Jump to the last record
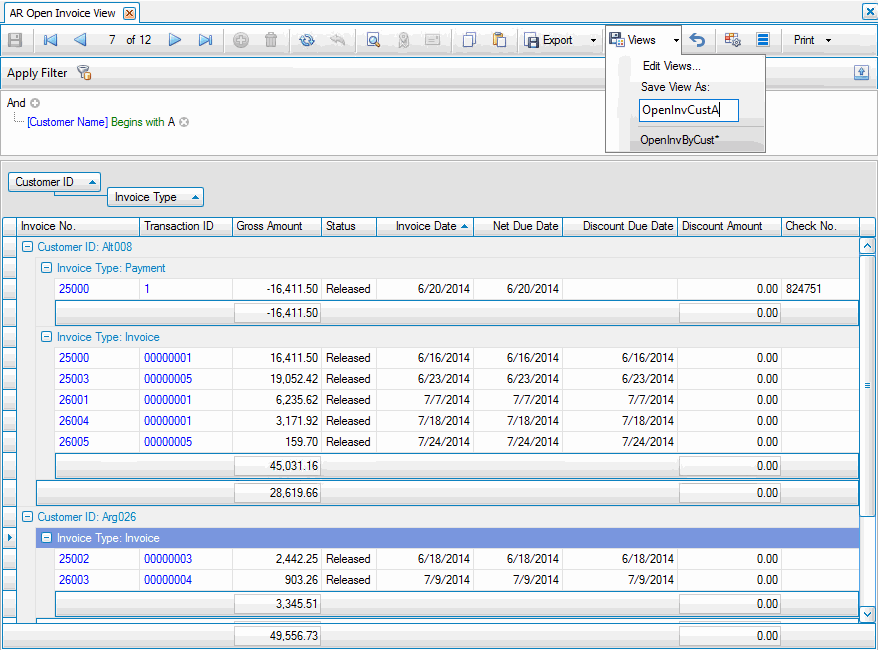878x650 pixels. (205, 40)
